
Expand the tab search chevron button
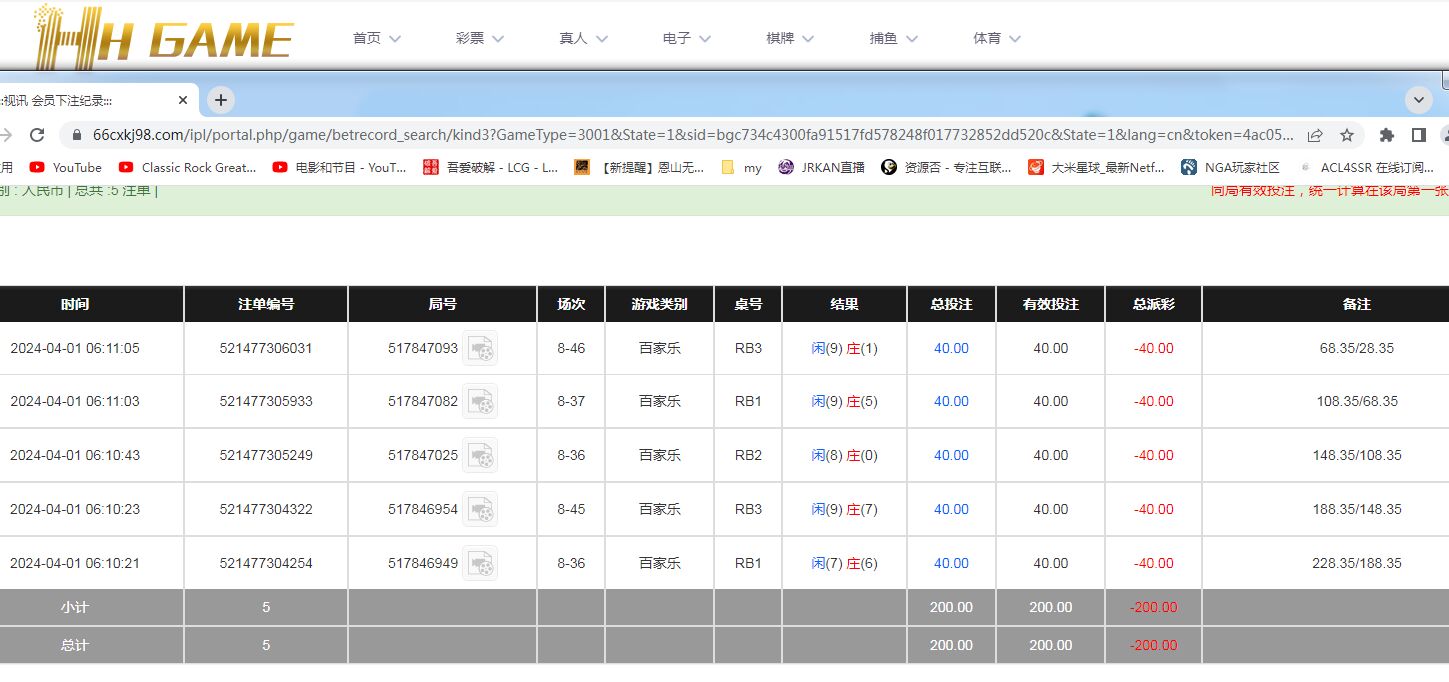1419,100
